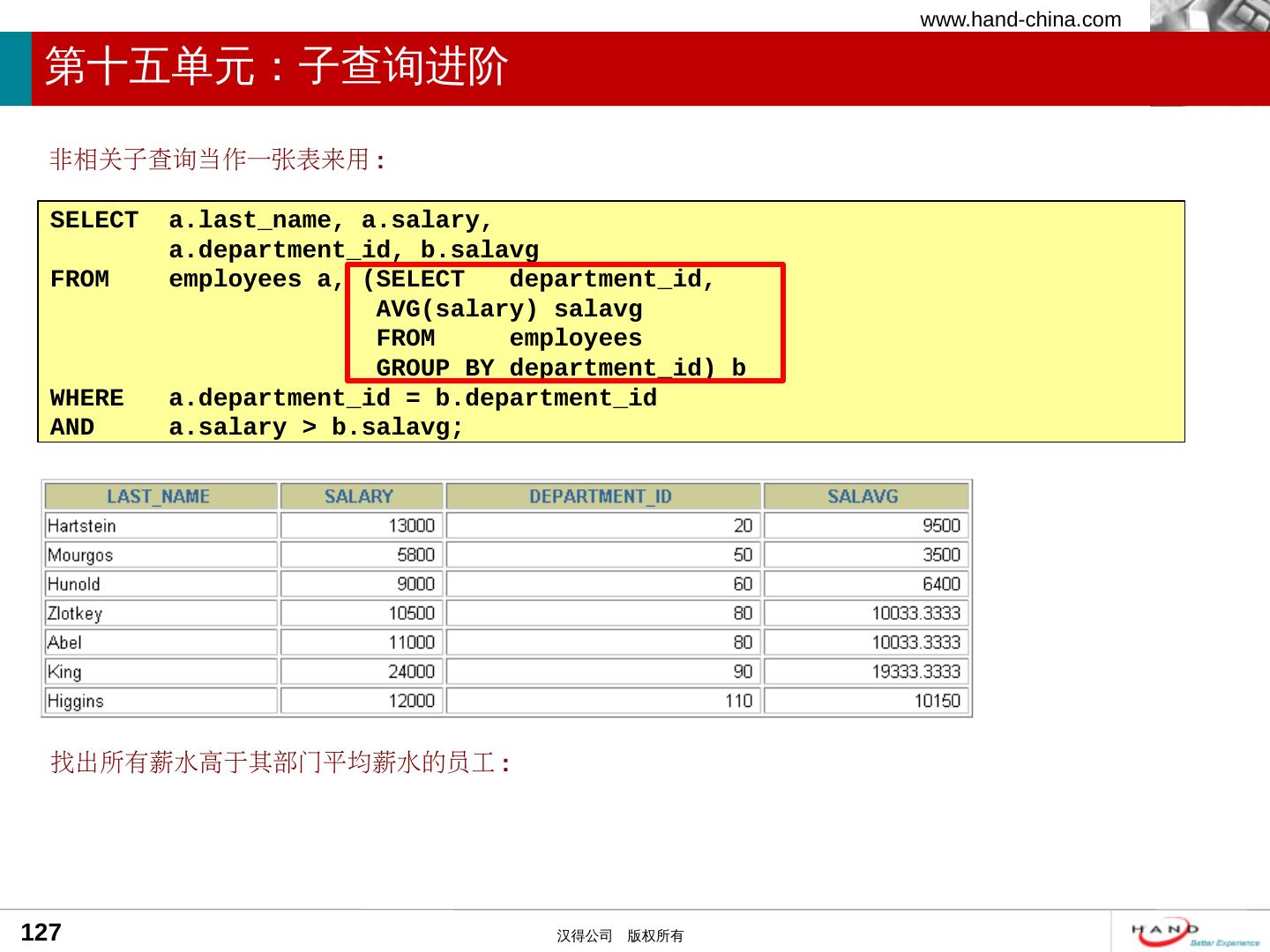
Task: Select the King name cell
Action: [x=161, y=671]
